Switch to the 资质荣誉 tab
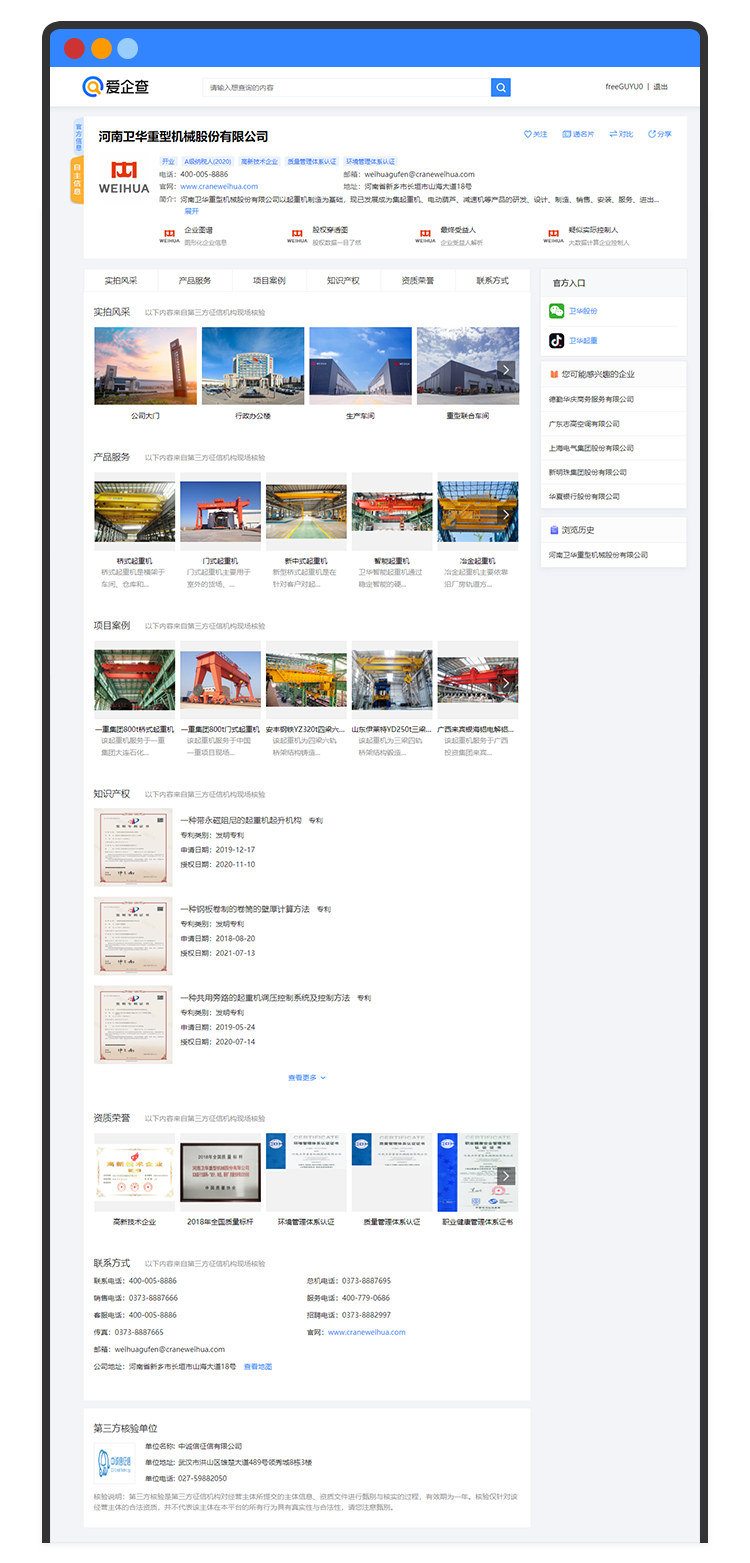This screenshot has width=750, height=1563. pyautogui.click(x=418, y=281)
